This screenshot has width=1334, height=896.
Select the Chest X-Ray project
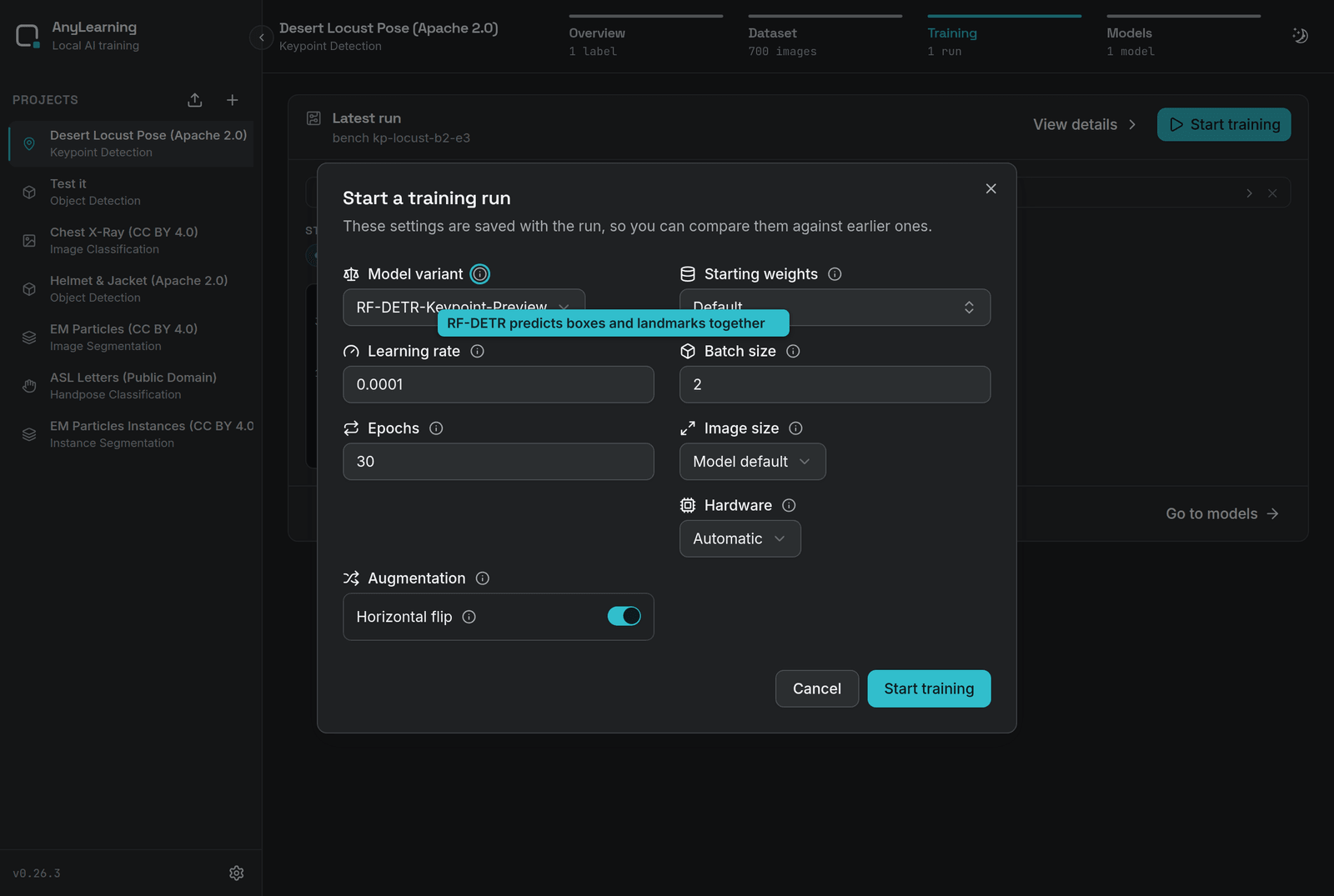click(132, 240)
